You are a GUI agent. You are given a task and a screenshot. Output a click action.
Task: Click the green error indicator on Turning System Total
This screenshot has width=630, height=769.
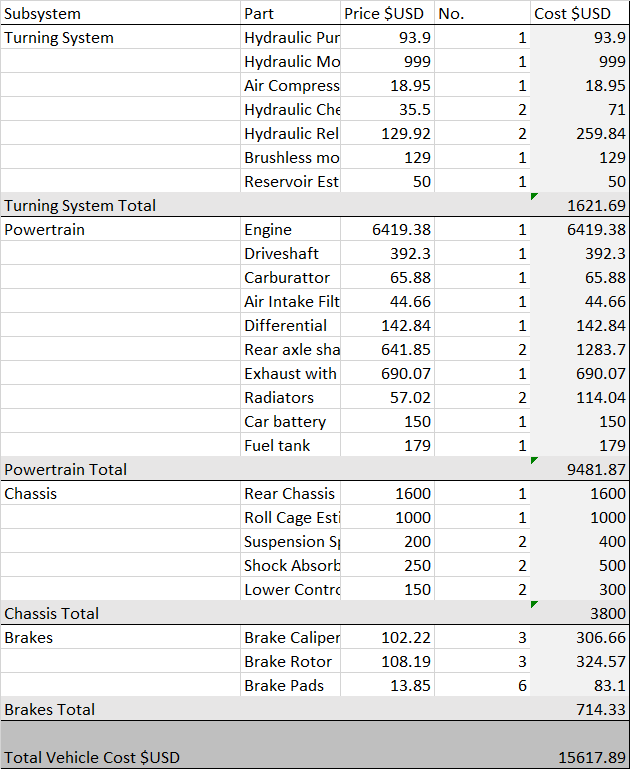pyautogui.click(x=535, y=197)
